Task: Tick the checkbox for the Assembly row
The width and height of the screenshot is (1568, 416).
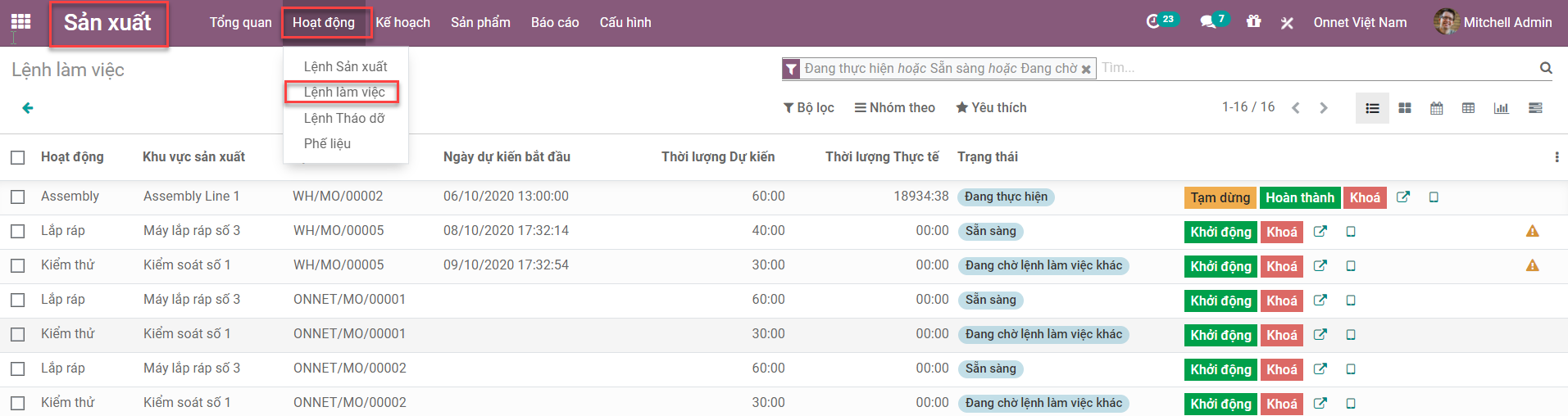Action: (x=18, y=197)
